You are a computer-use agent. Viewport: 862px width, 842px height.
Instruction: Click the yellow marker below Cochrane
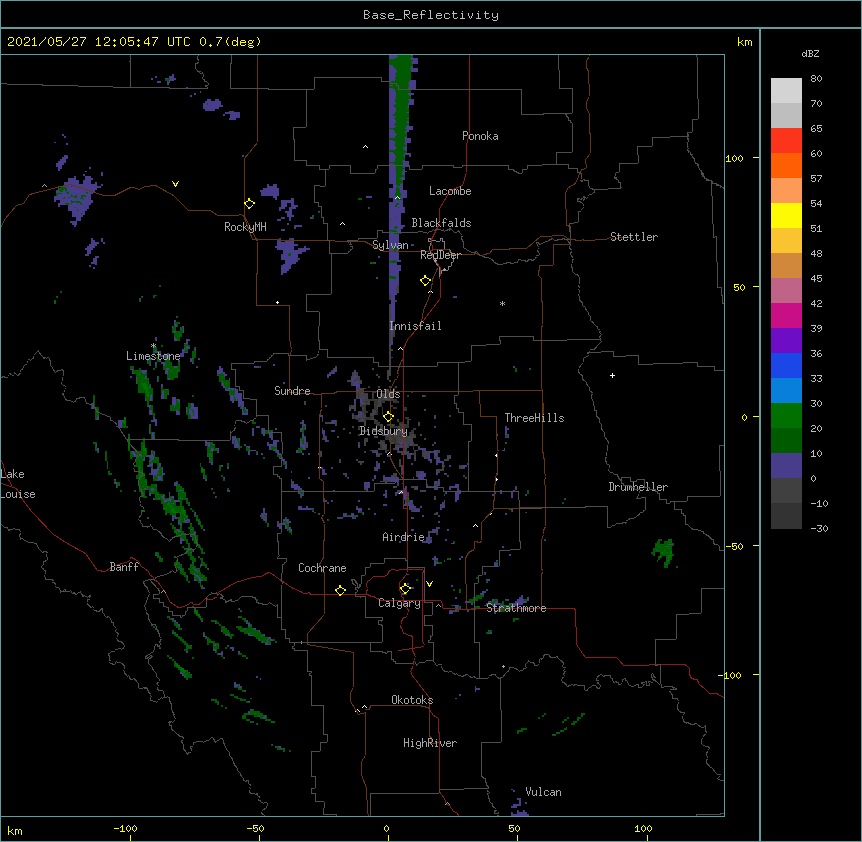[340, 590]
